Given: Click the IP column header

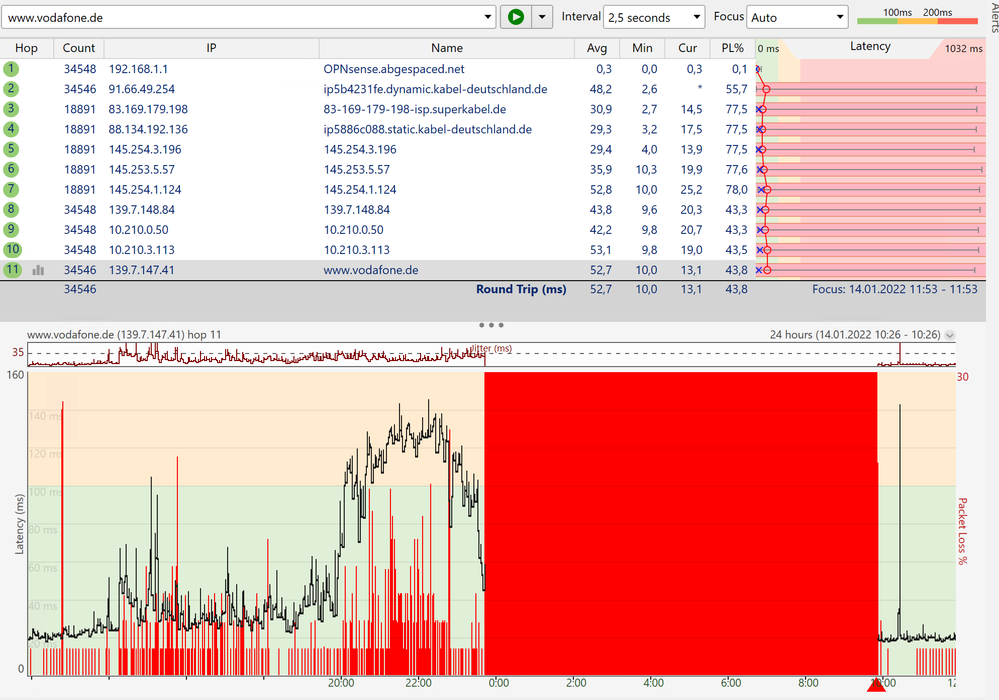Looking at the screenshot, I should [212, 48].
